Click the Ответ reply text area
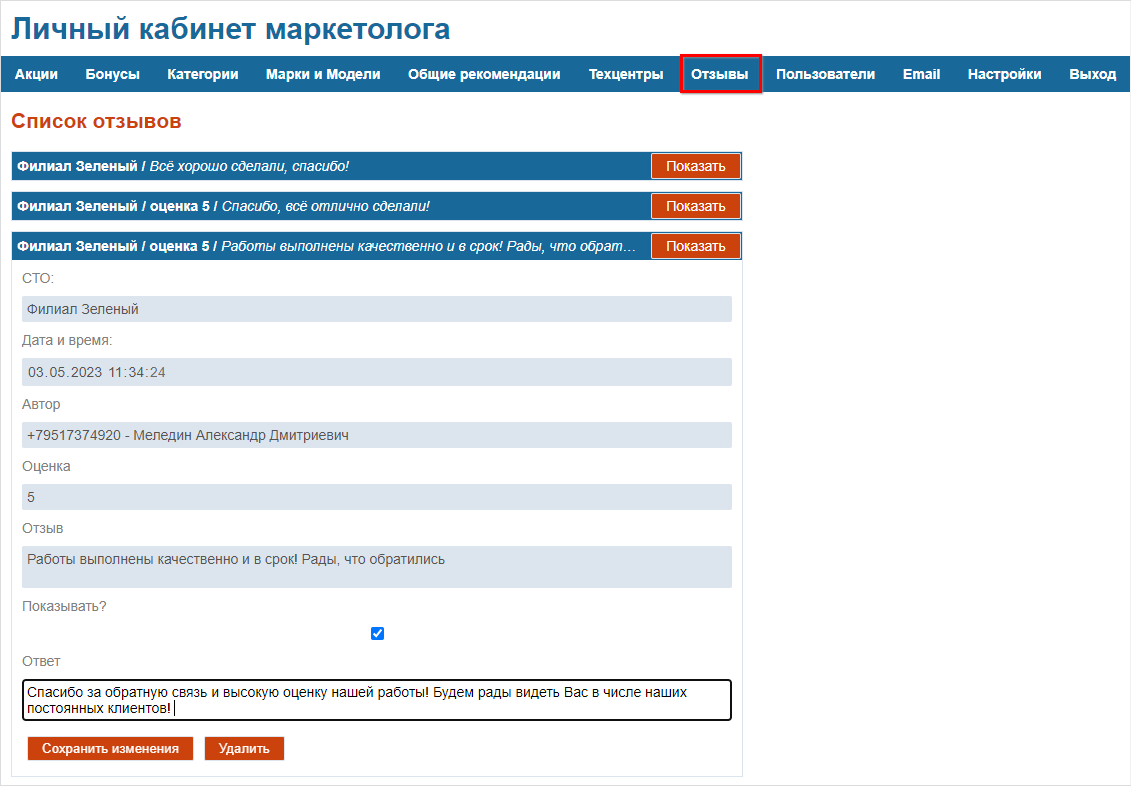 [377, 699]
